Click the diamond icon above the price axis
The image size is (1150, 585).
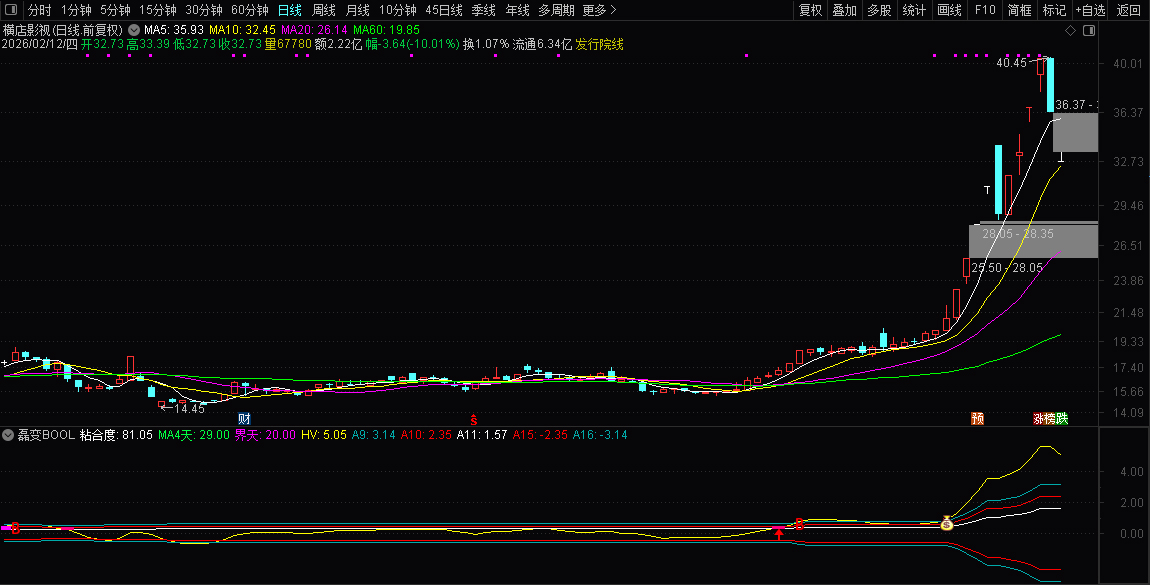pos(1070,31)
